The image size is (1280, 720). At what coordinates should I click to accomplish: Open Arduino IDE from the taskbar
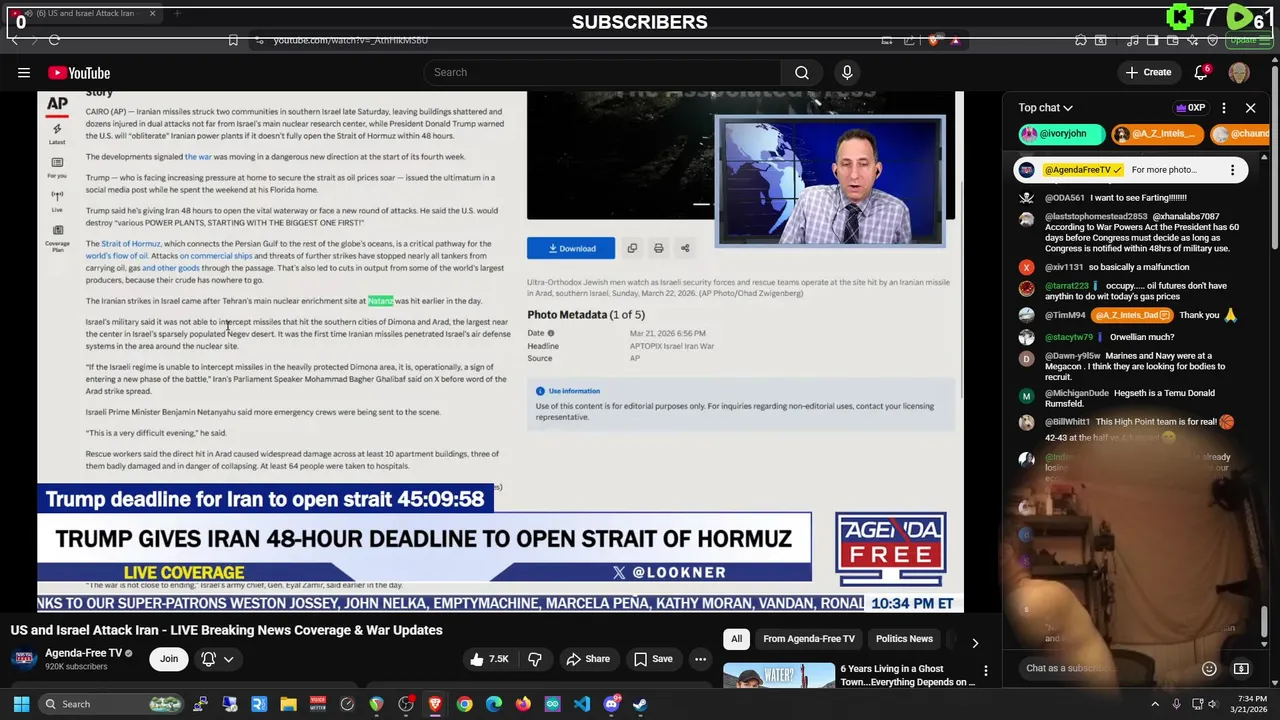tap(552, 704)
